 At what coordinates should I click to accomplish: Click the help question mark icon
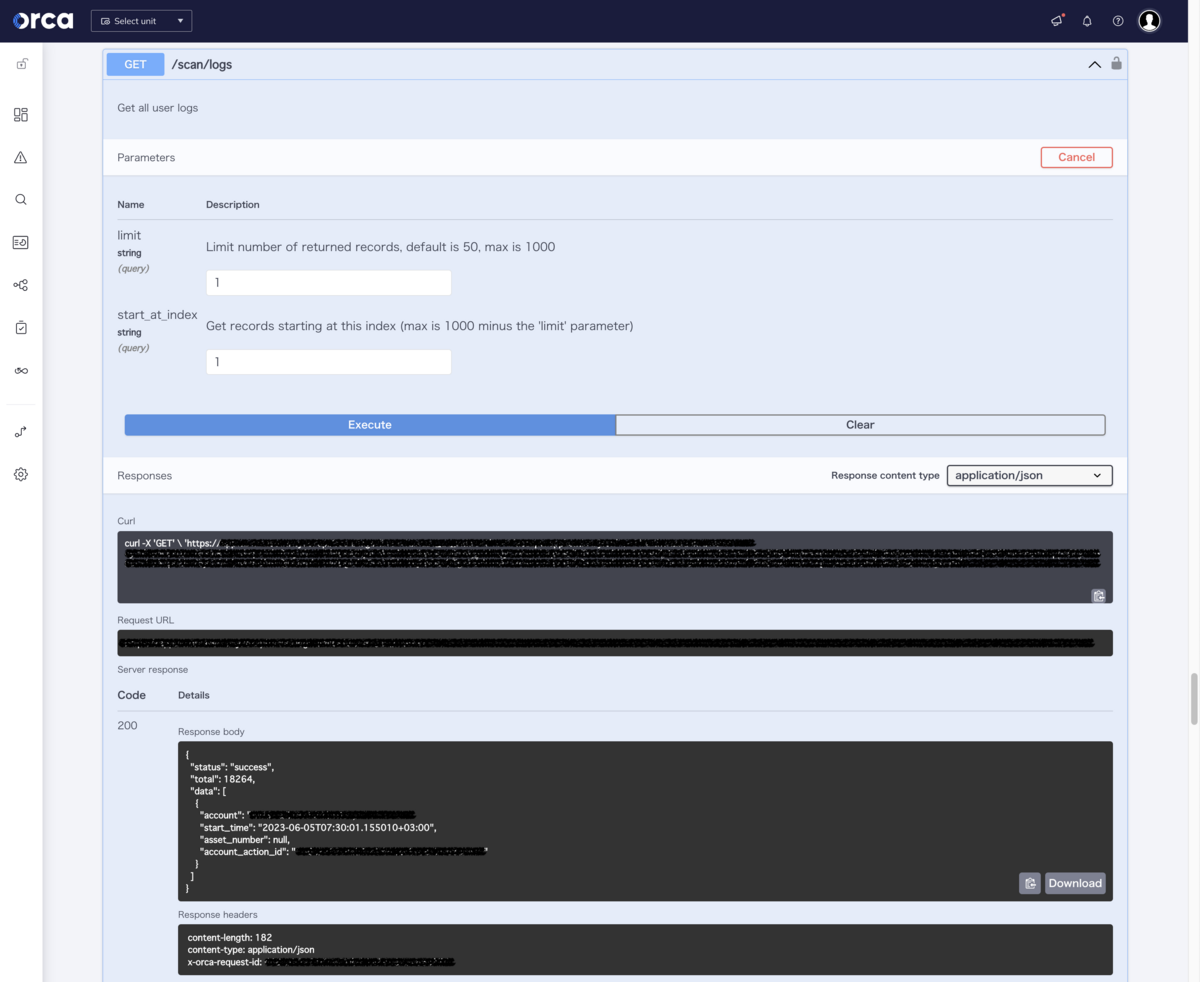(x=1118, y=20)
